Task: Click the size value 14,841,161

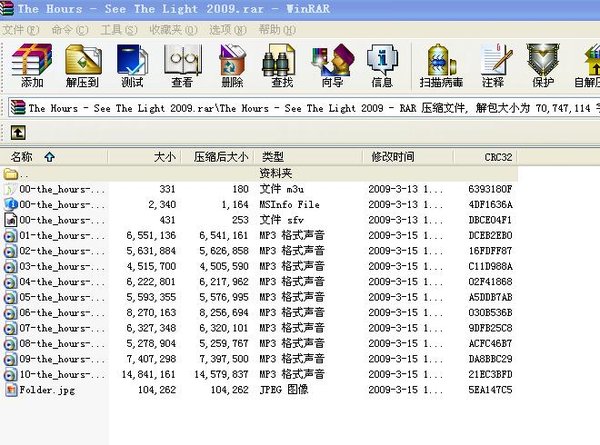Action: (x=148, y=374)
